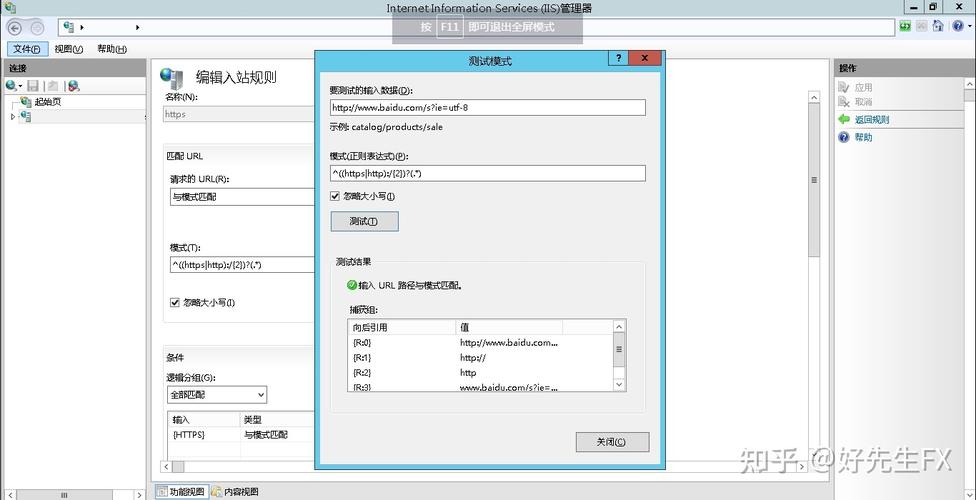Viewport: 976px width, 500px height.
Task: Click the 输入 column header in conditions
Action: tap(204, 420)
